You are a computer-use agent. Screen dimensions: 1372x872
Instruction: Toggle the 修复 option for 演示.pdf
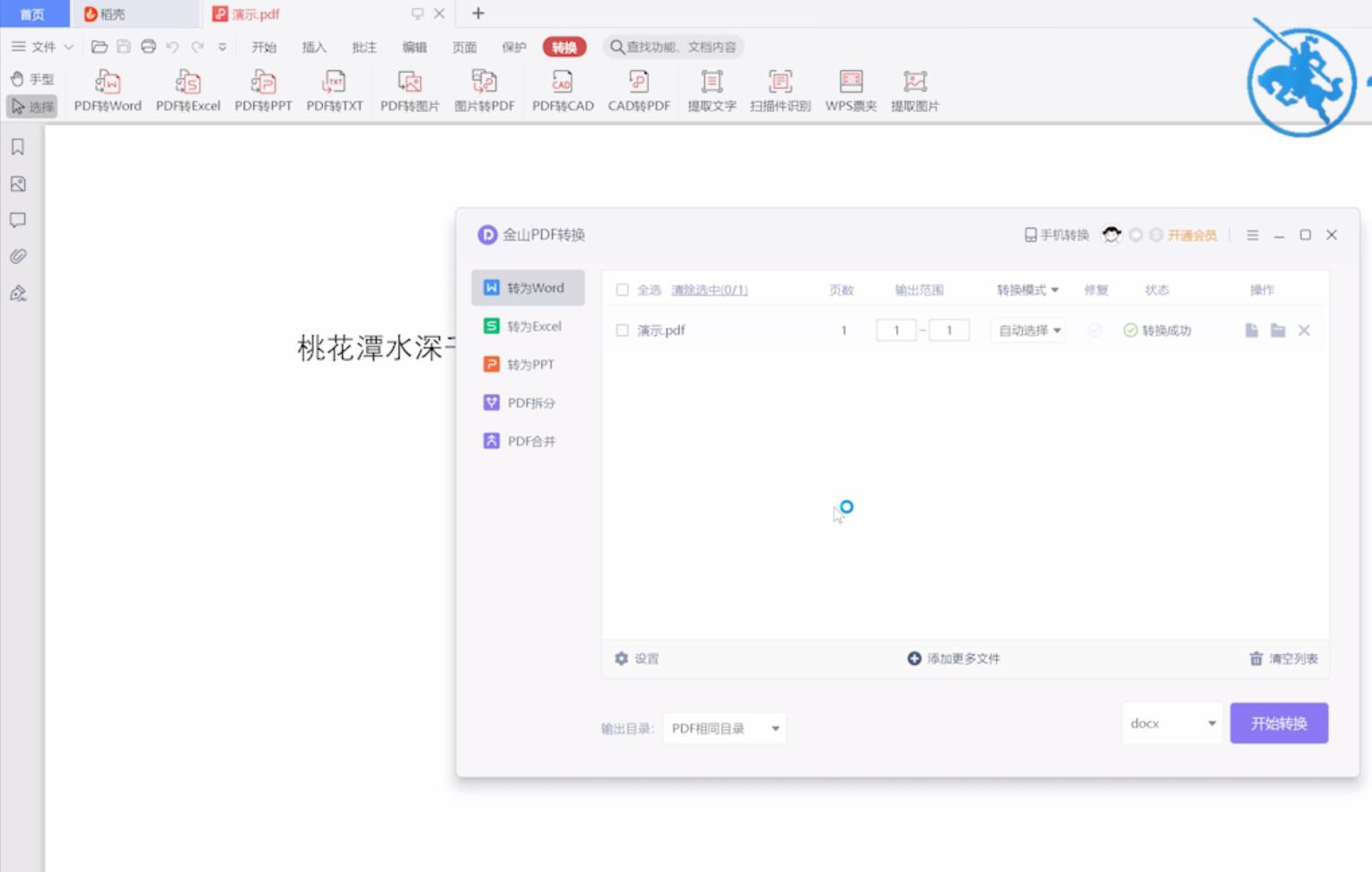tap(1095, 330)
